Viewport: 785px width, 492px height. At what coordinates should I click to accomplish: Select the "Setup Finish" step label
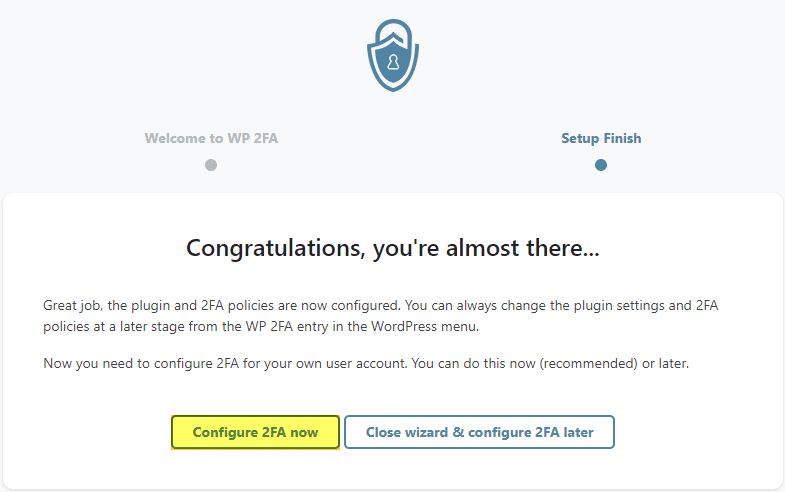[x=601, y=138]
